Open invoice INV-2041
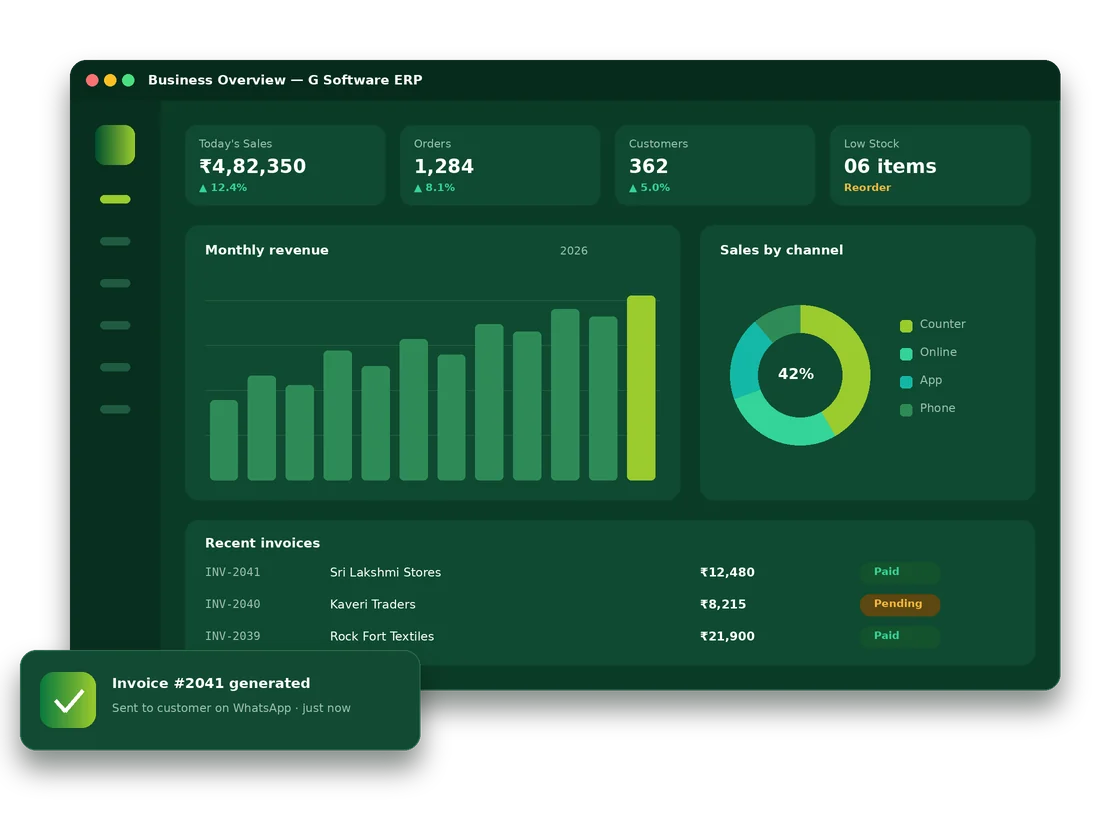Image resolution: width=1100 pixels, height=820 pixels. tap(232, 572)
